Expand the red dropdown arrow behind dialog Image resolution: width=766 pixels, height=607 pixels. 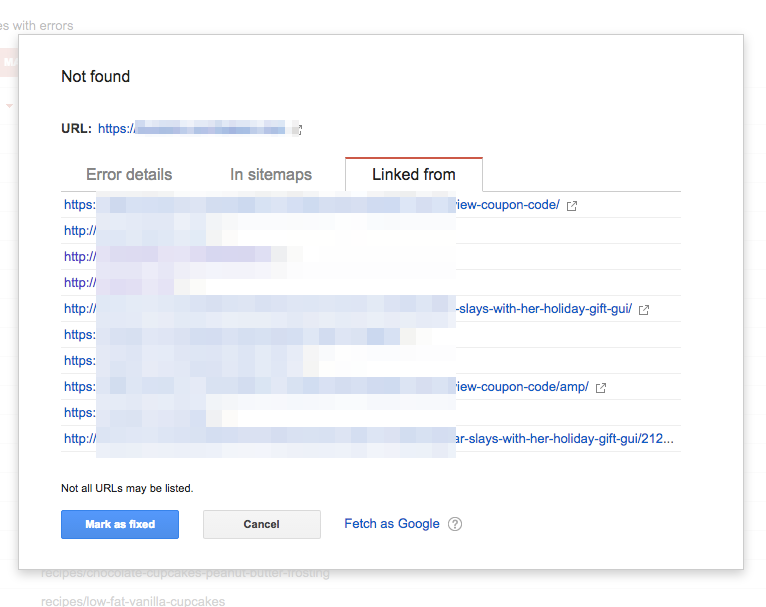(x=9, y=105)
